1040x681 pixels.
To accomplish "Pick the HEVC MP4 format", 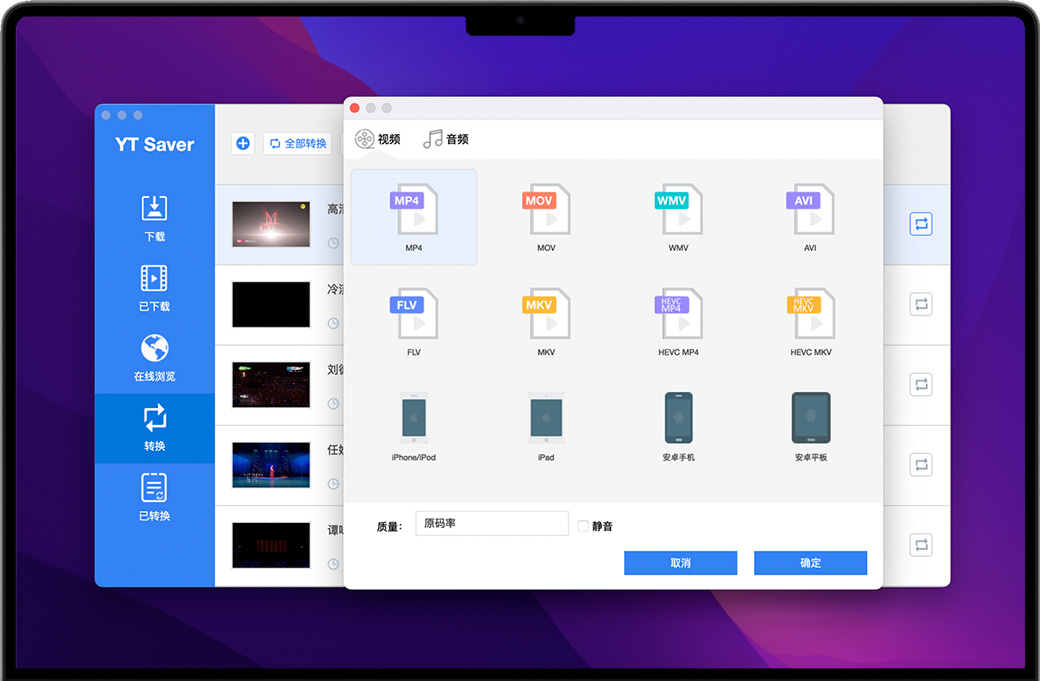I will coord(678,314).
